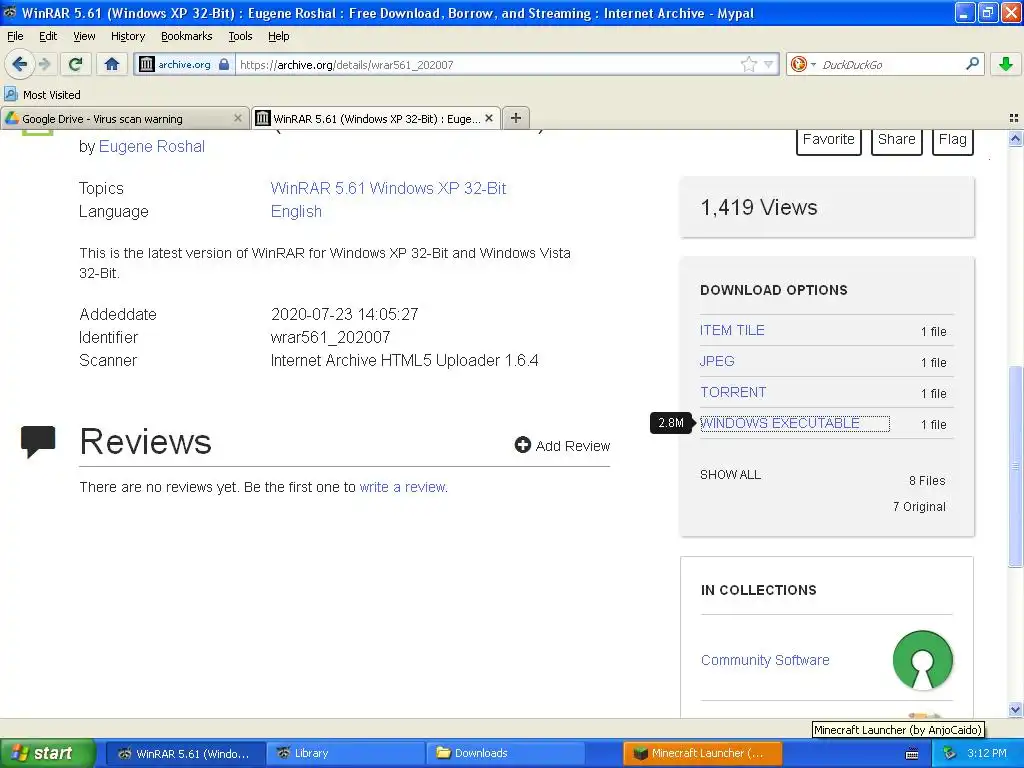Open the Tools menu
This screenshot has width=1024, height=768.
[240, 36]
